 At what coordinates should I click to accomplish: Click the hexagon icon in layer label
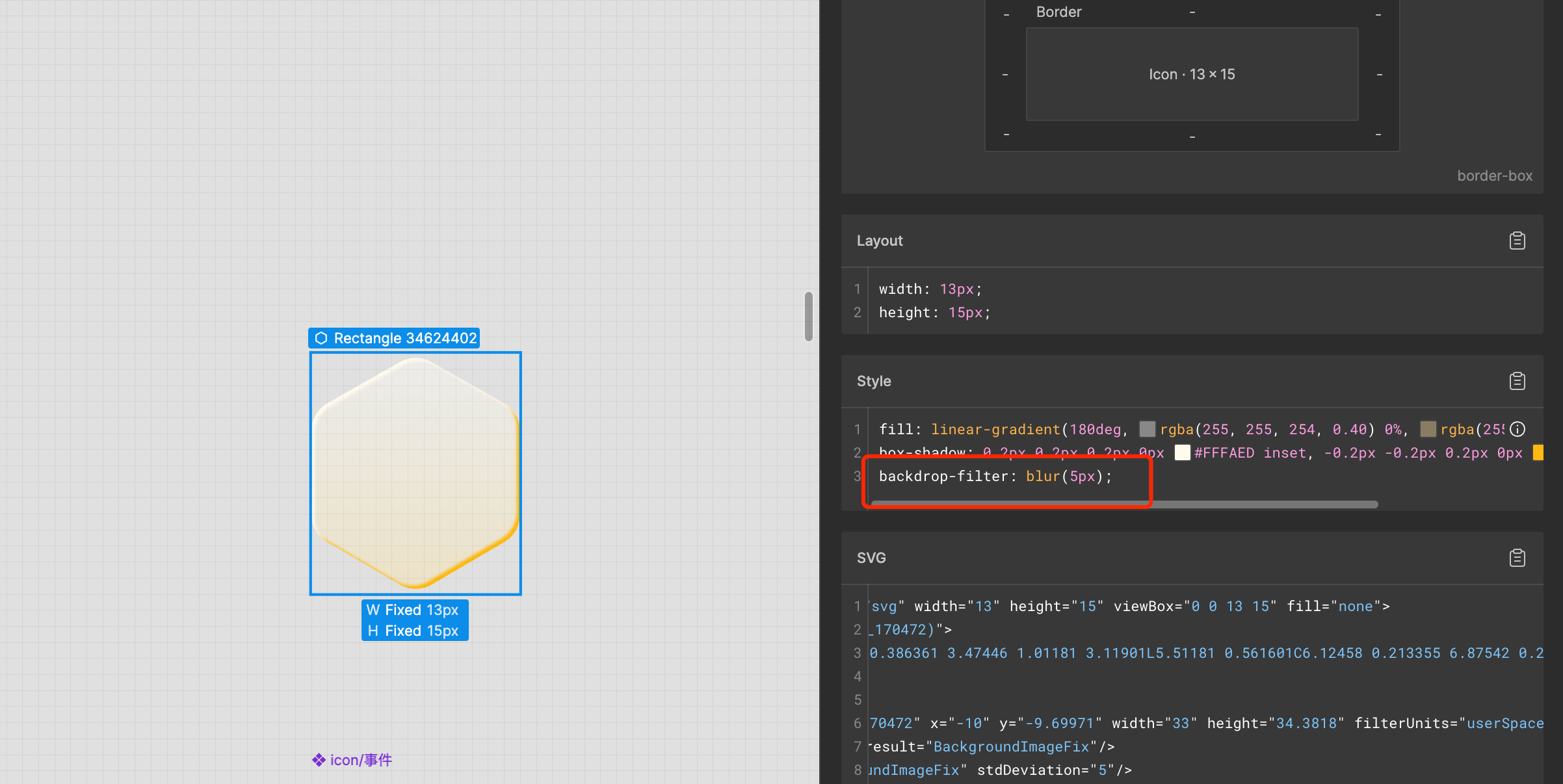pos(321,338)
